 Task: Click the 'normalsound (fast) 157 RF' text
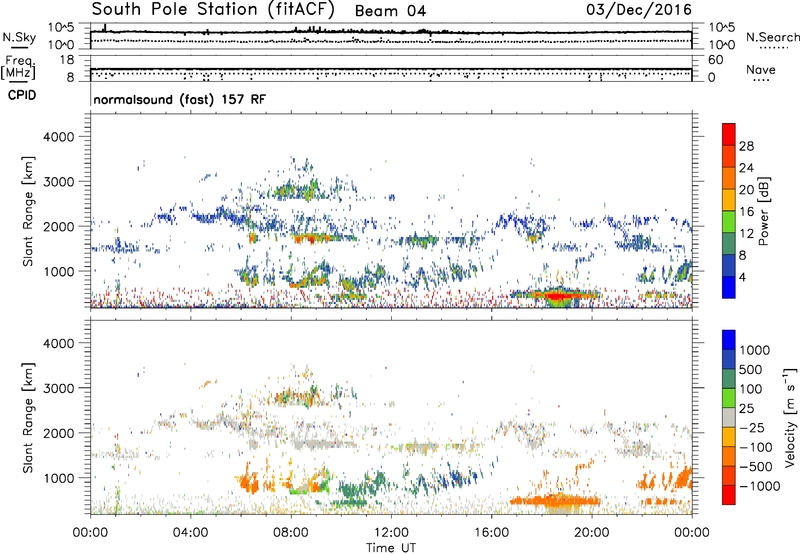(x=180, y=99)
